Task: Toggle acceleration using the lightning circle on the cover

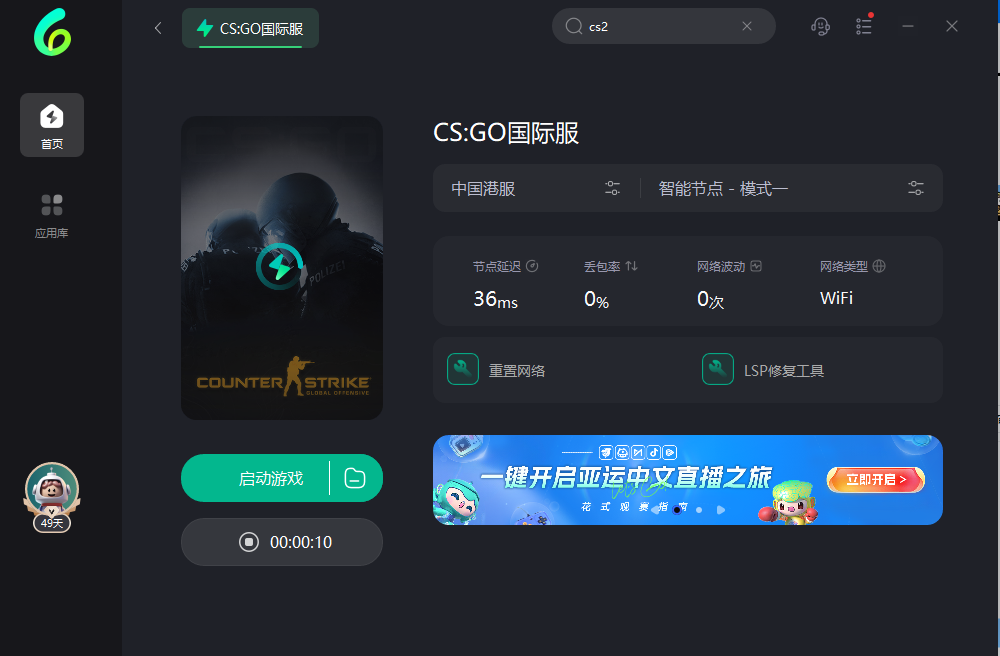Action: pyautogui.click(x=279, y=266)
